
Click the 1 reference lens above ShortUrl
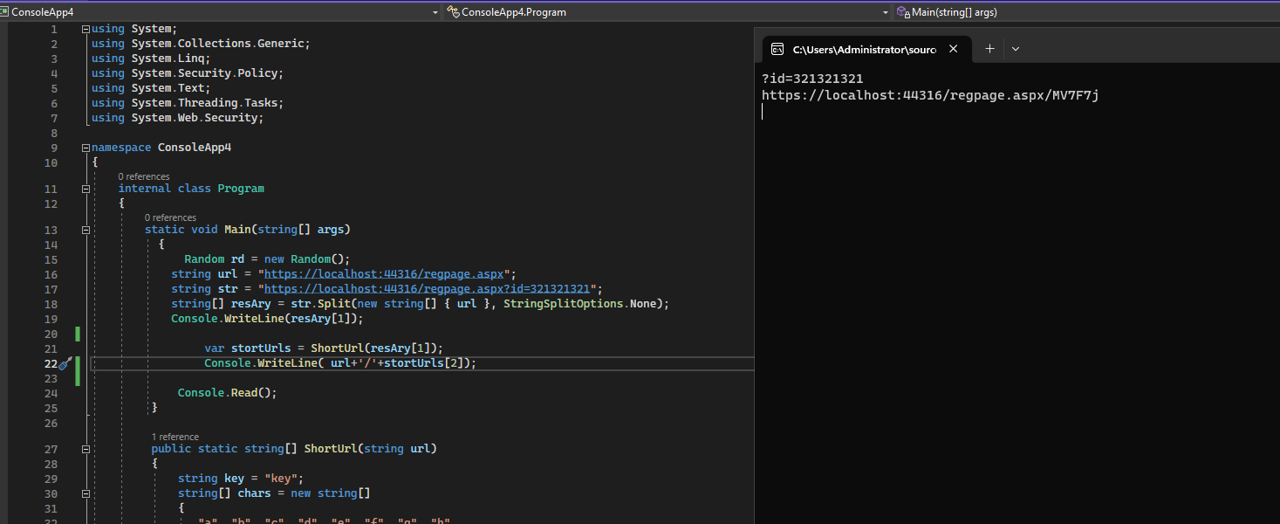[175, 437]
